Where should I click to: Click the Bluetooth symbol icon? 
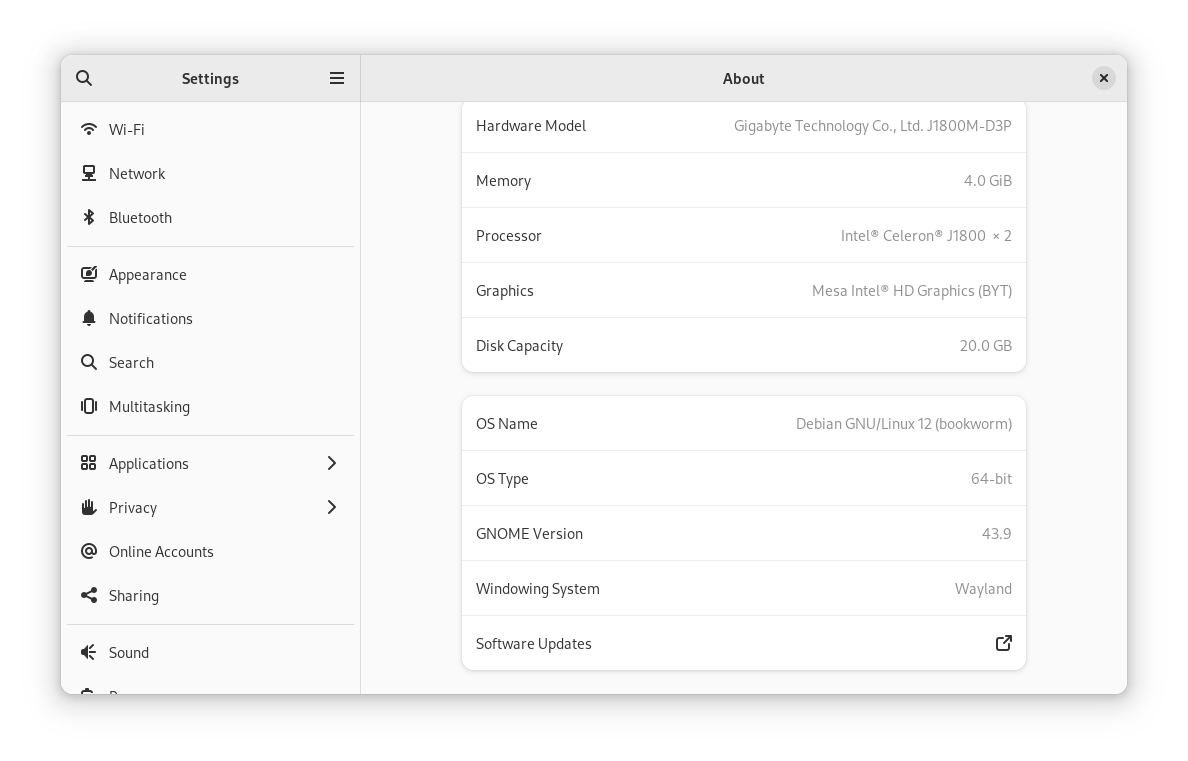[x=89, y=218]
